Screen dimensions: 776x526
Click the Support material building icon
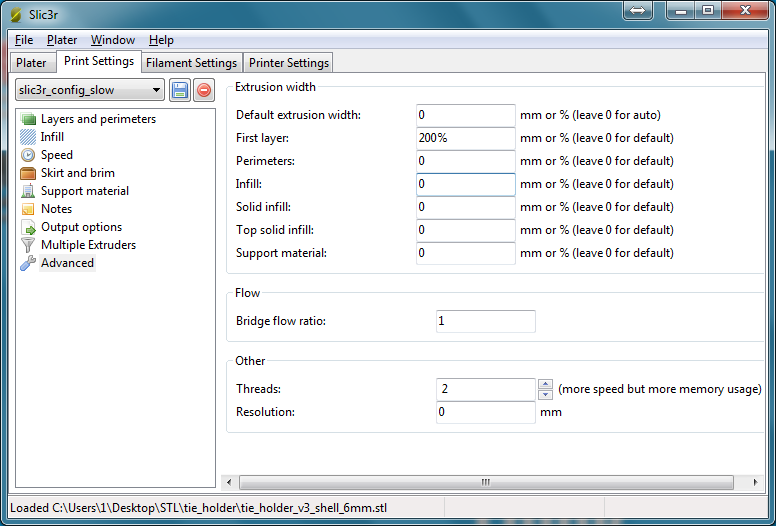28,191
